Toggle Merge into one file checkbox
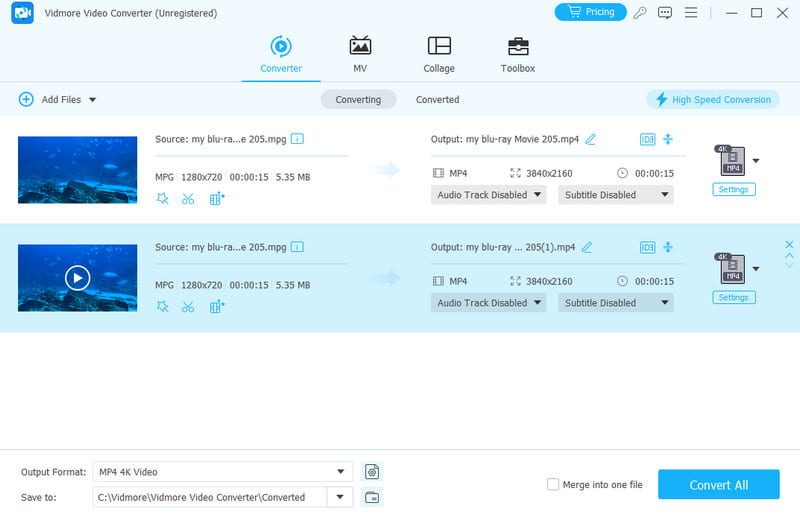Image resolution: width=800 pixels, height=515 pixels. tap(553, 484)
